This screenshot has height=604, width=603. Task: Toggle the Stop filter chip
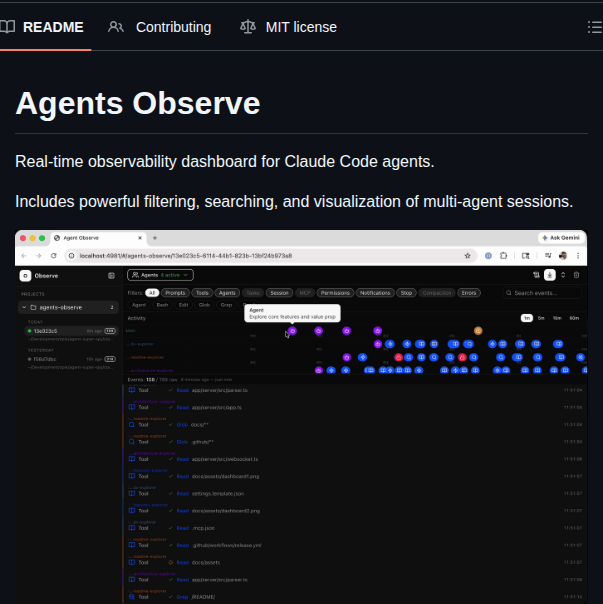[406, 293]
